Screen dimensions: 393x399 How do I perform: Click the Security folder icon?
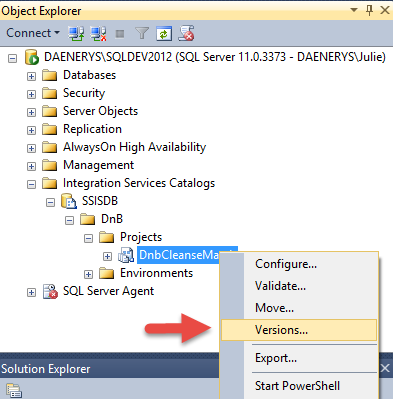[50, 93]
